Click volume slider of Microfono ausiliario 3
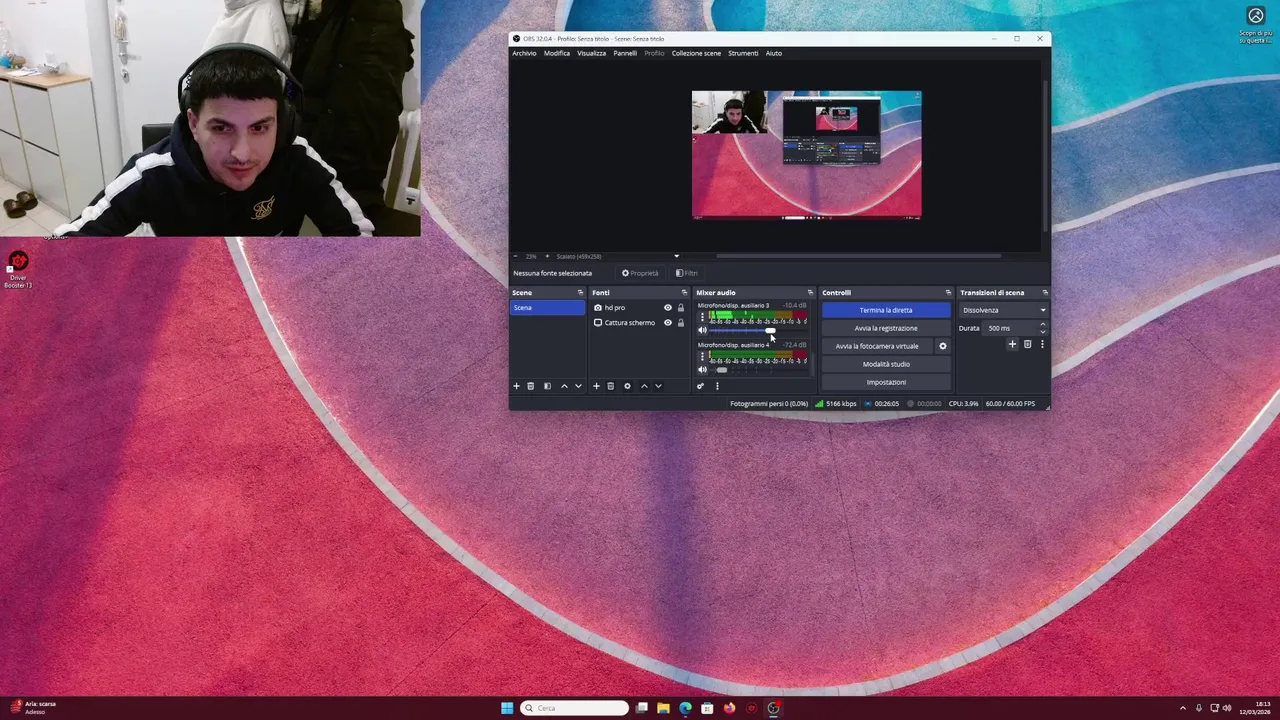 point(759,330)
